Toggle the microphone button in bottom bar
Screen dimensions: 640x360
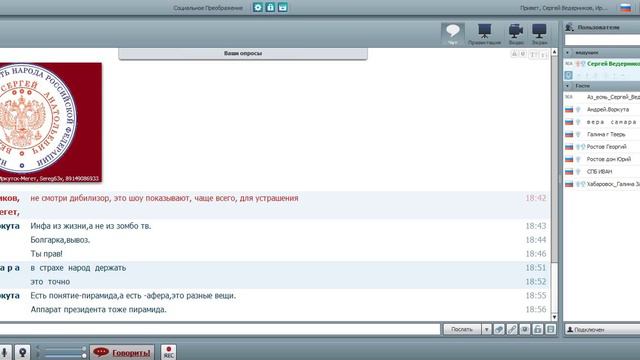pos(5,352)
